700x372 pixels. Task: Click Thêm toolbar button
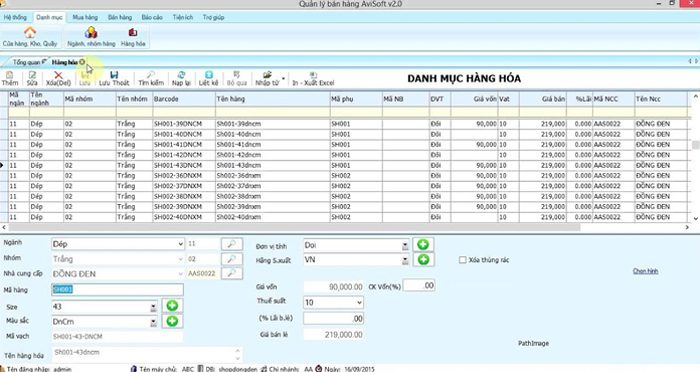10,78
